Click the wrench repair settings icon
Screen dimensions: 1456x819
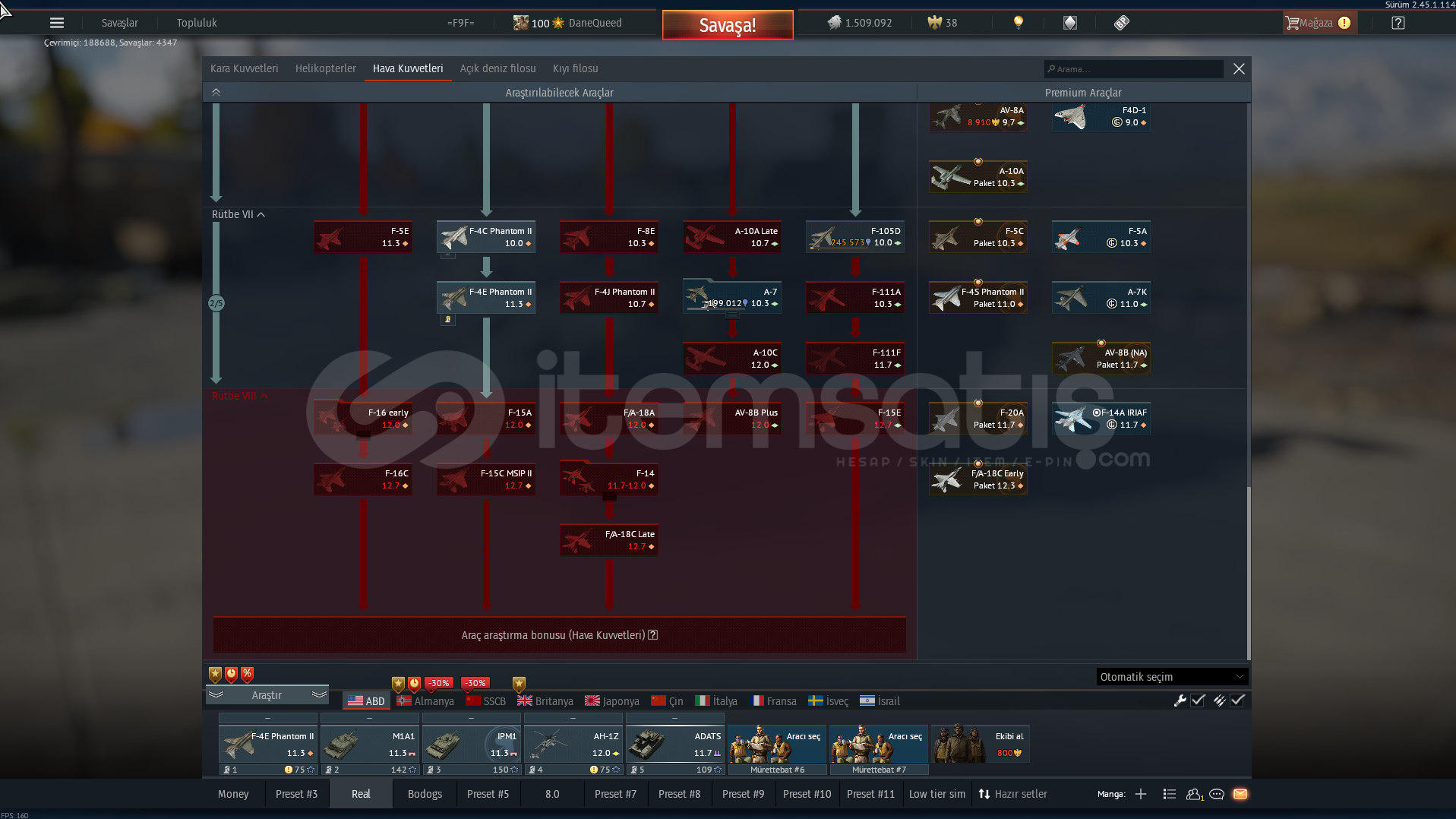pyautogui.click(x=1180, y=700)
